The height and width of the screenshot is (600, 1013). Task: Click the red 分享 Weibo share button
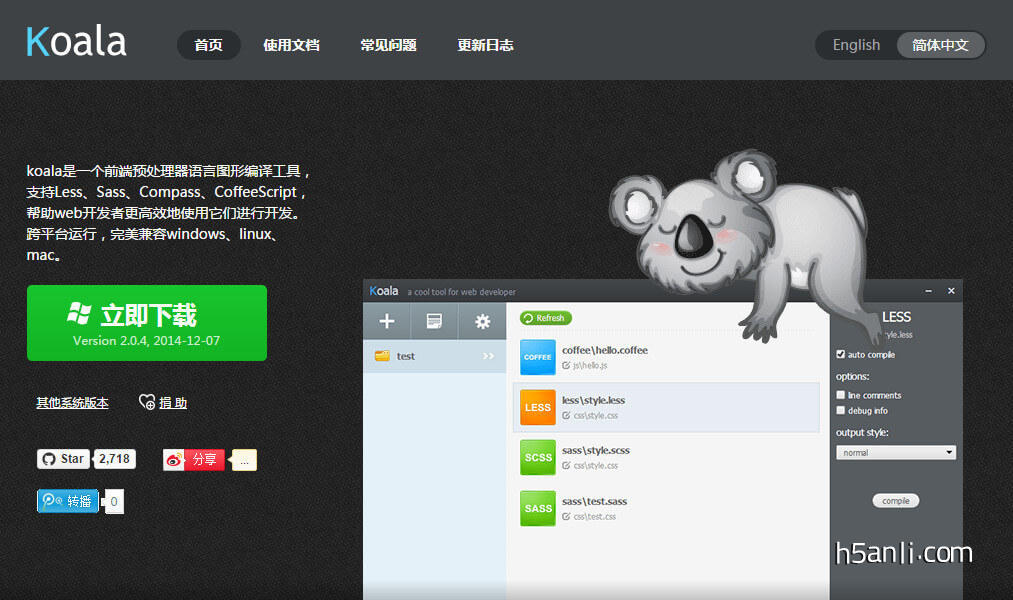tap(194, 460)
